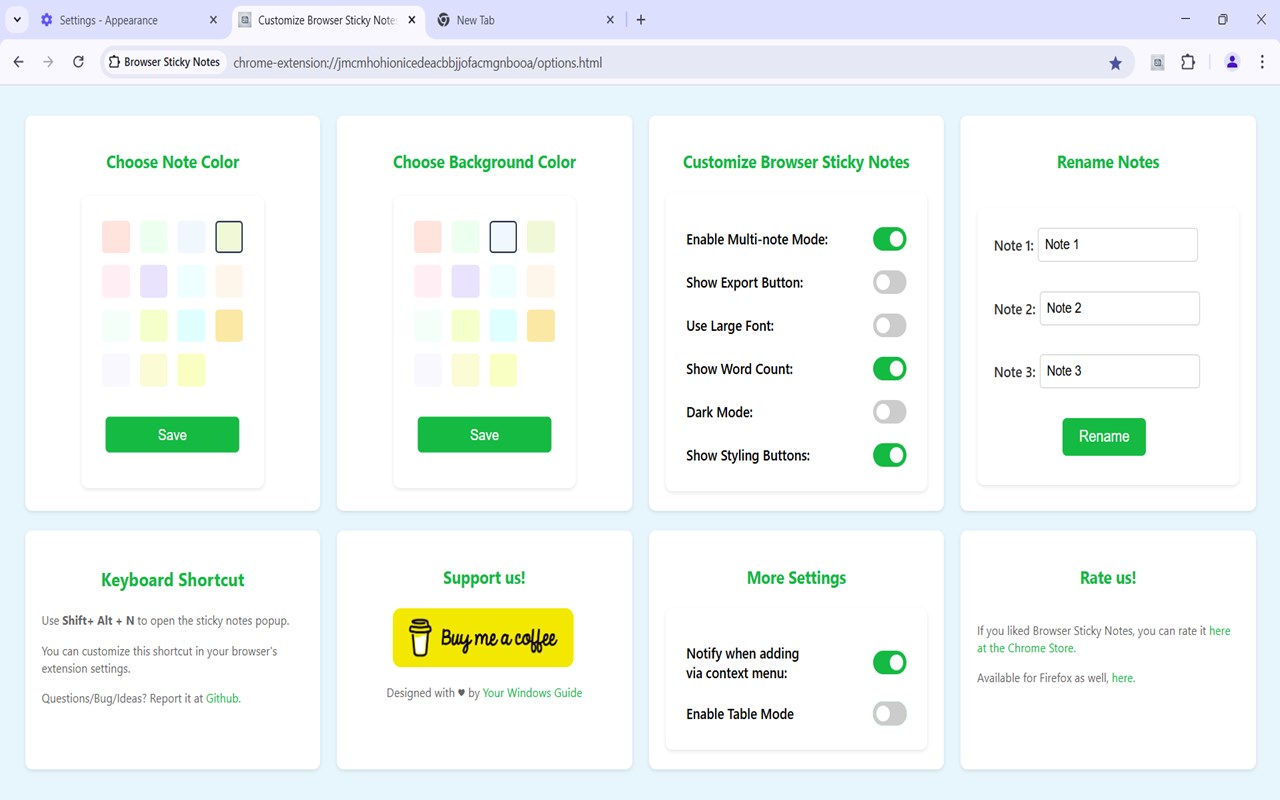Open the Github link
This screenshot has width=1280, height=800.
coord(222,698)
